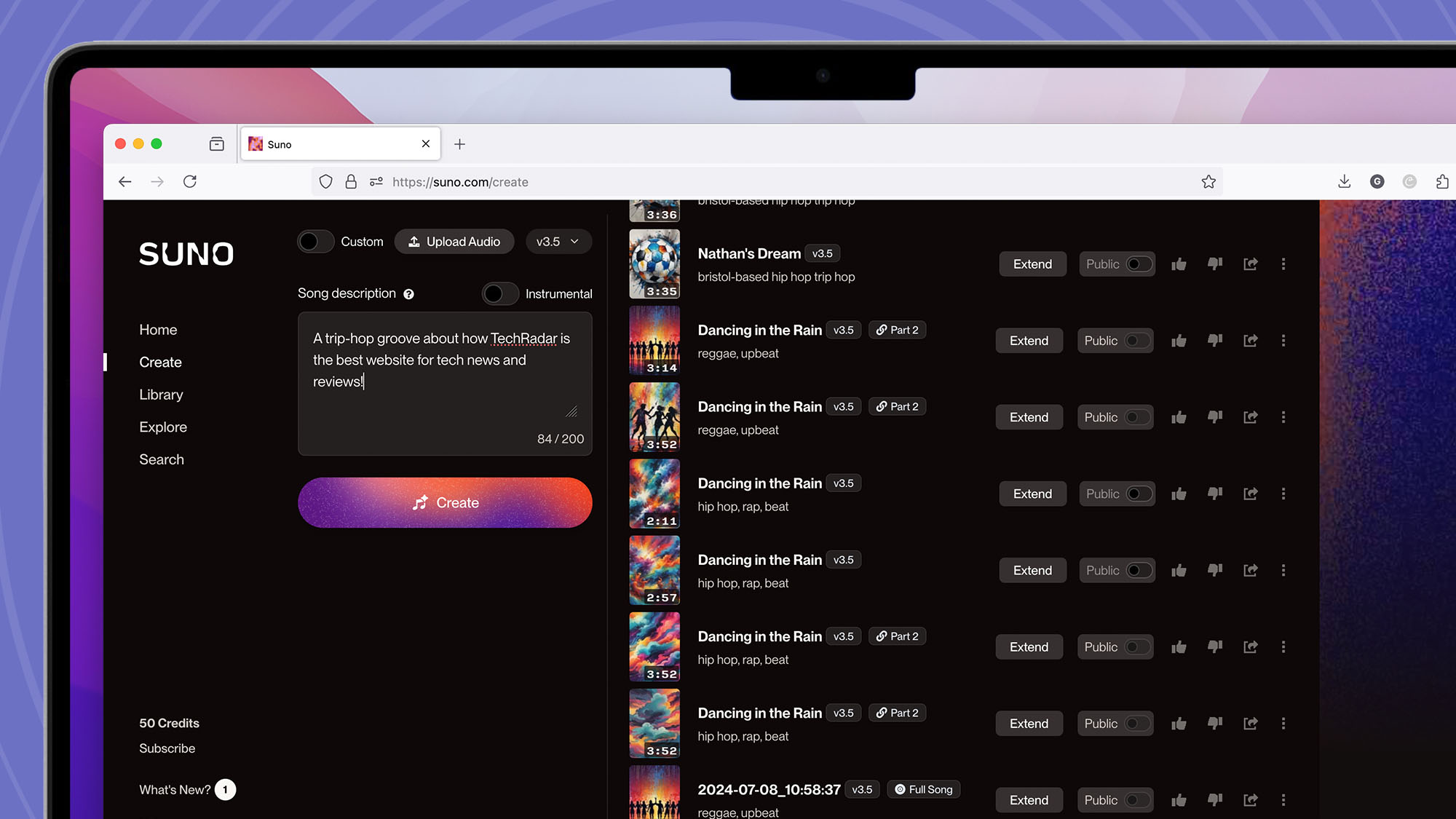Open the three-dot options menu for 2024-07-08_10:58:37
The image size is (1456, 819).
pyautogui.click(x=1283, y=799)
